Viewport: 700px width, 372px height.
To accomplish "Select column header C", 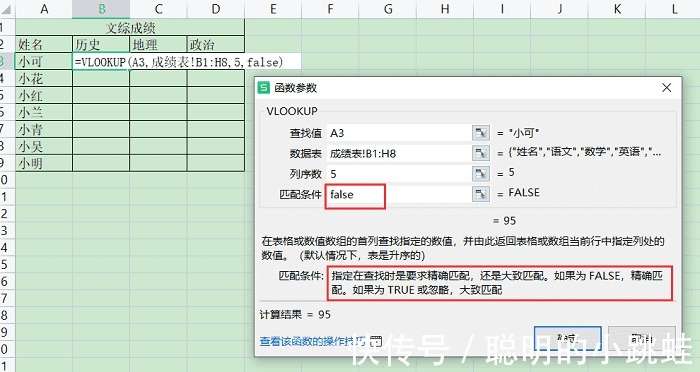I will 158,9.
